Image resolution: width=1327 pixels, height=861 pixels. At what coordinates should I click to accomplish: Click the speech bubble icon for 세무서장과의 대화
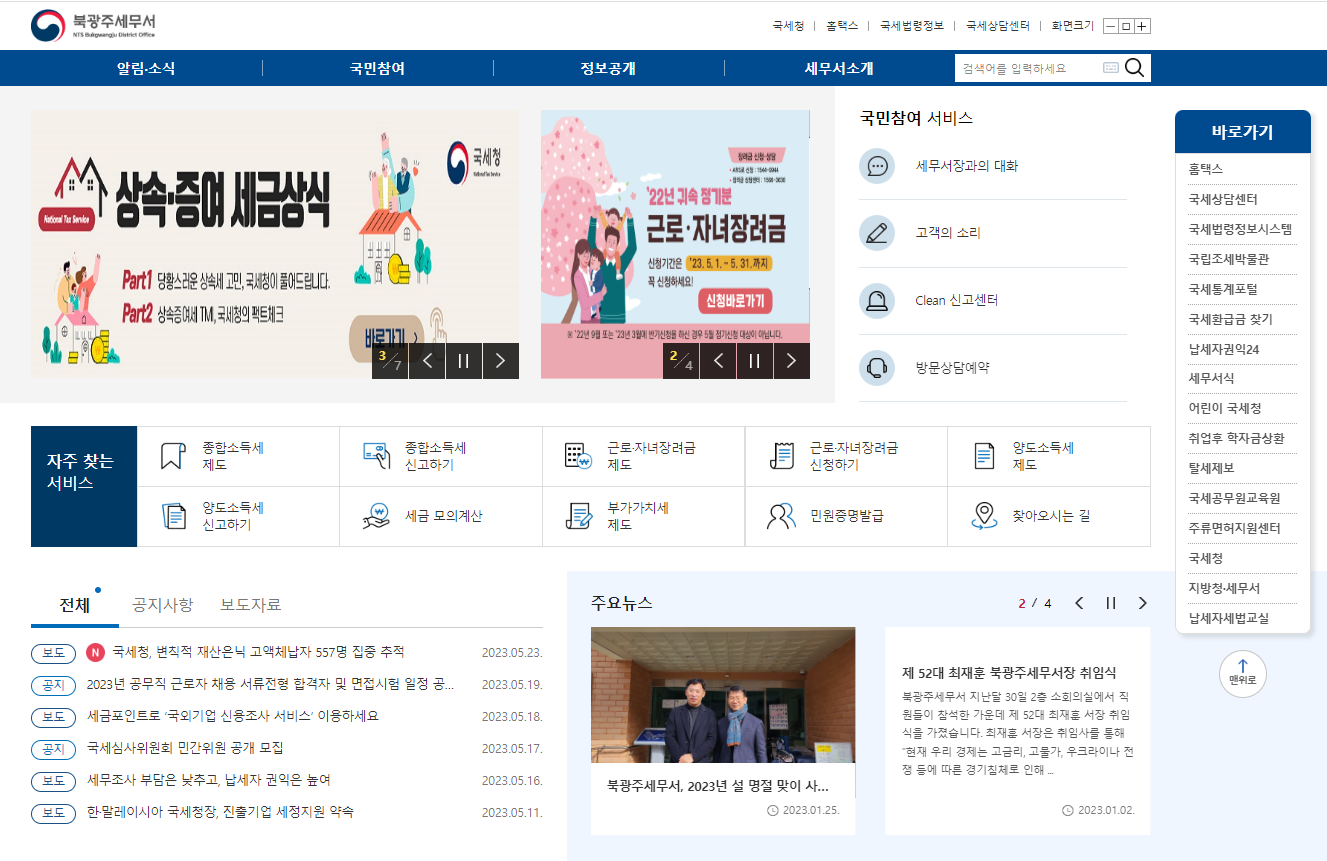pos(877,166)
